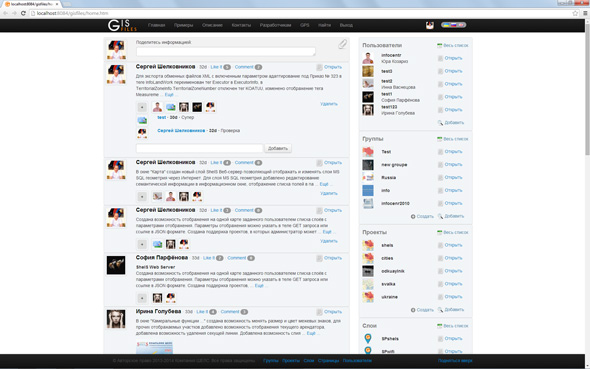
Task: Click the paperclip attach file icon
Action: tap(342, 44)
